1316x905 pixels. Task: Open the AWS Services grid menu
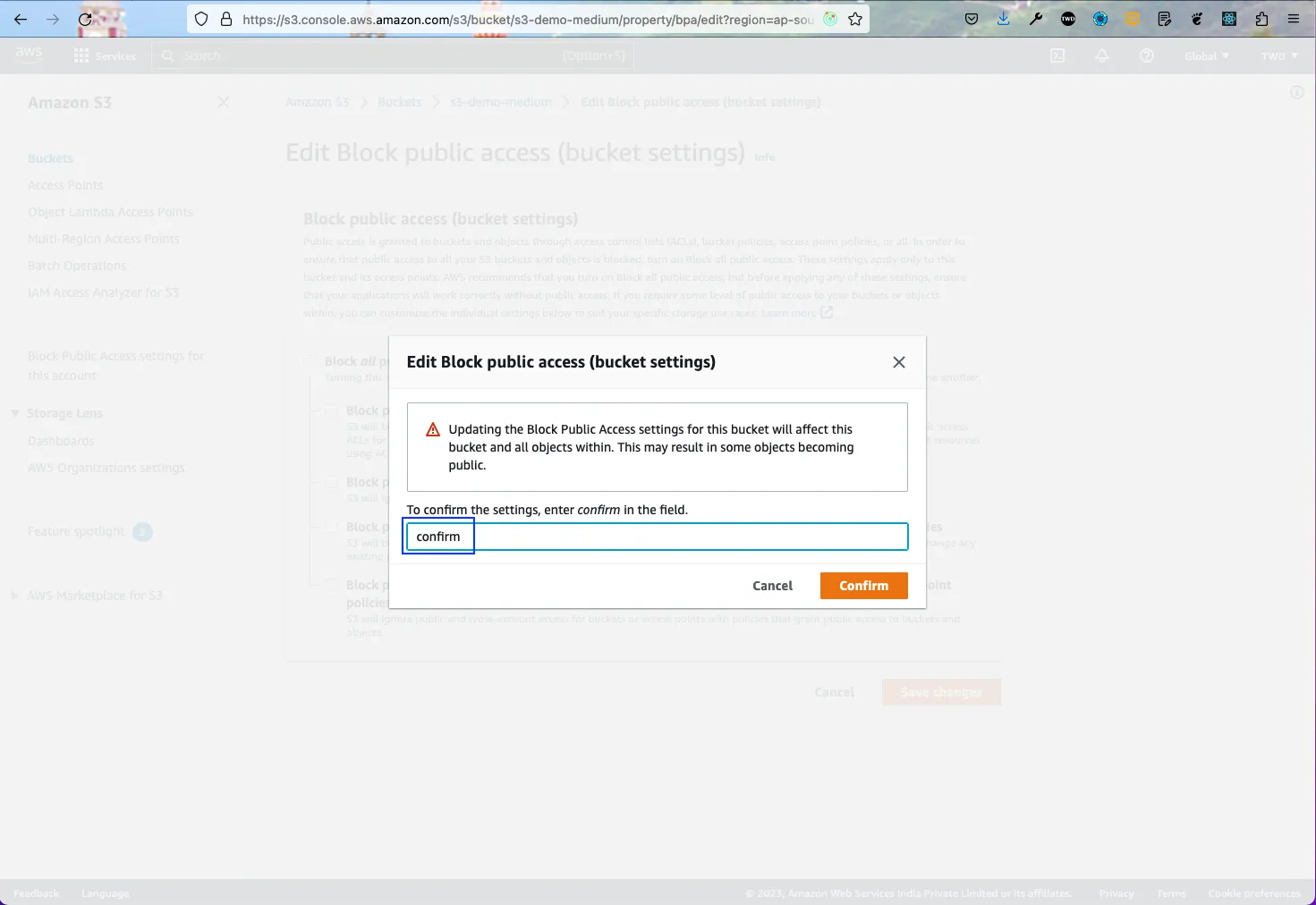105,55
